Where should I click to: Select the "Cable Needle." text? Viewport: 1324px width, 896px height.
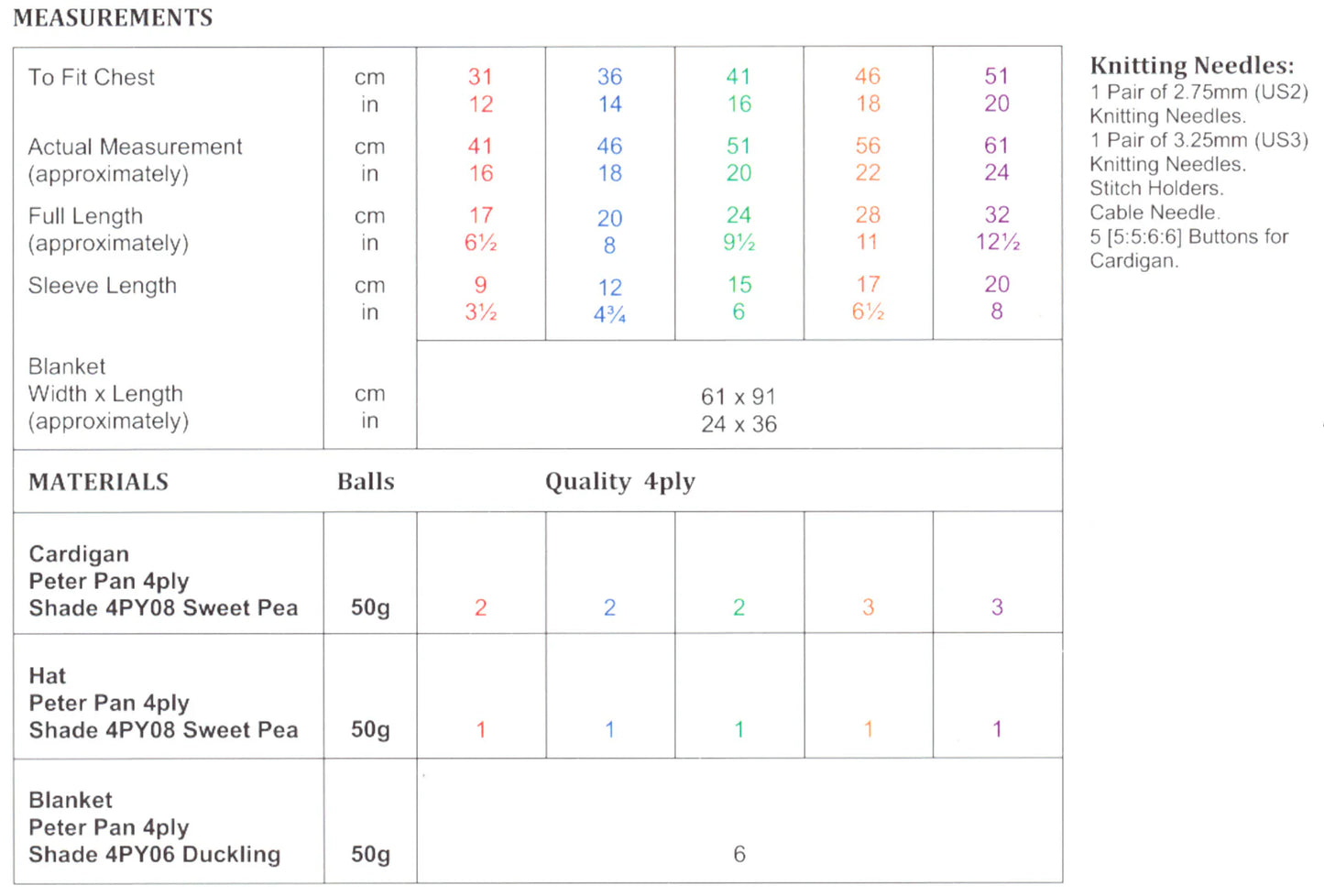point(1154,213)
